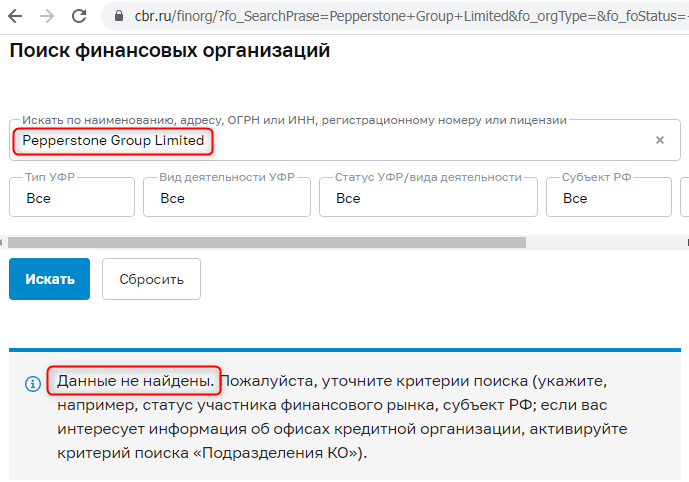Reset filters with Сбросить button
Viewport: 689px width, 482px height.
152,279
